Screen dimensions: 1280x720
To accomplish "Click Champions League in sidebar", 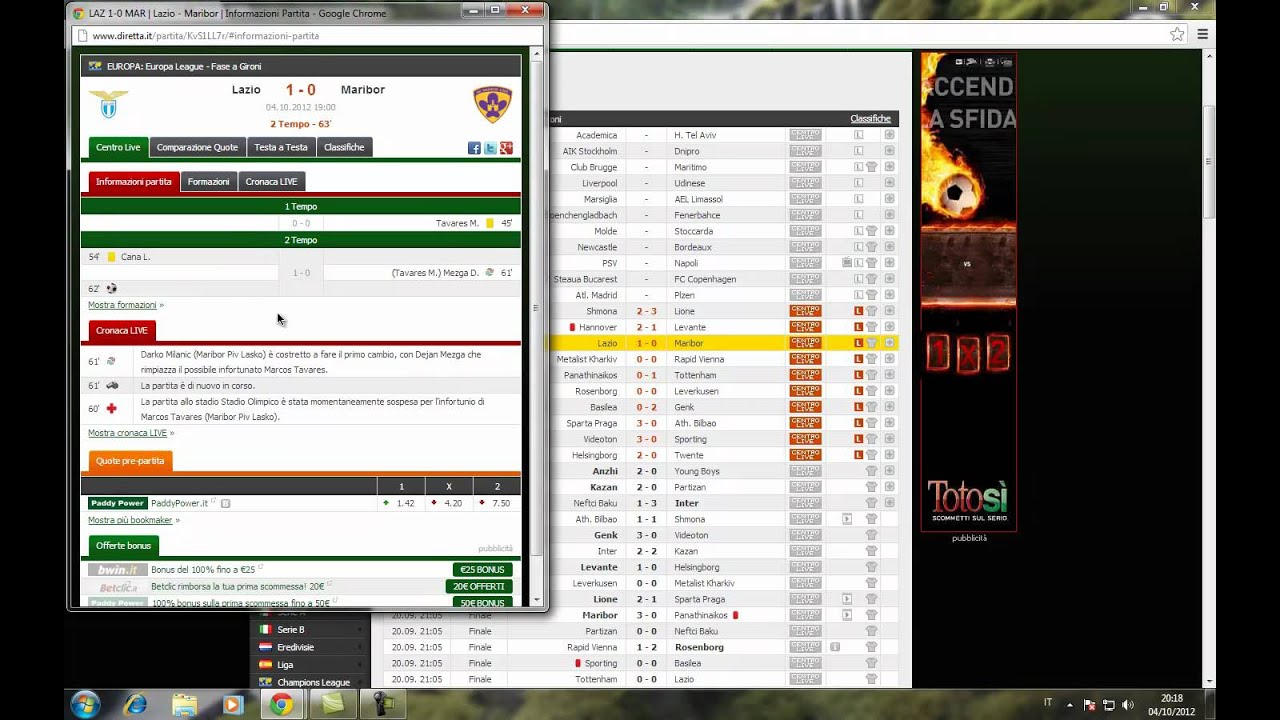I will pos(313,682).
